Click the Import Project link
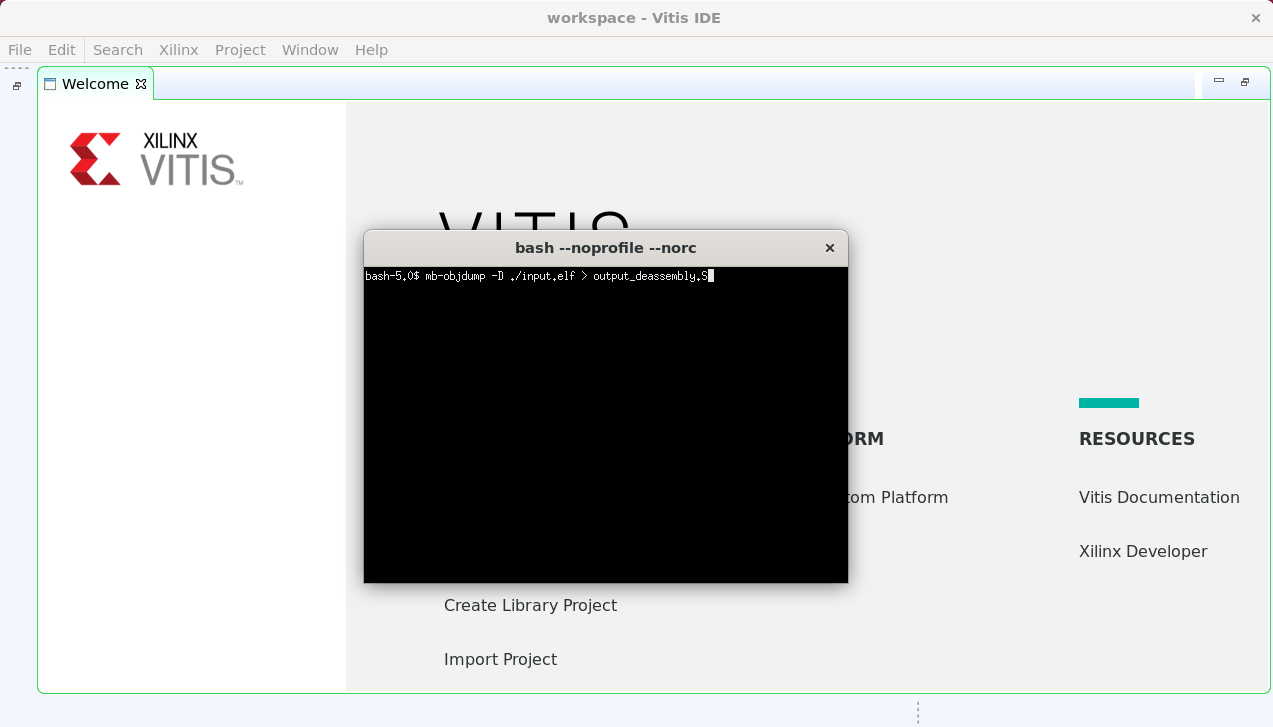This screenshot has width=1273, height=727. 500,659
